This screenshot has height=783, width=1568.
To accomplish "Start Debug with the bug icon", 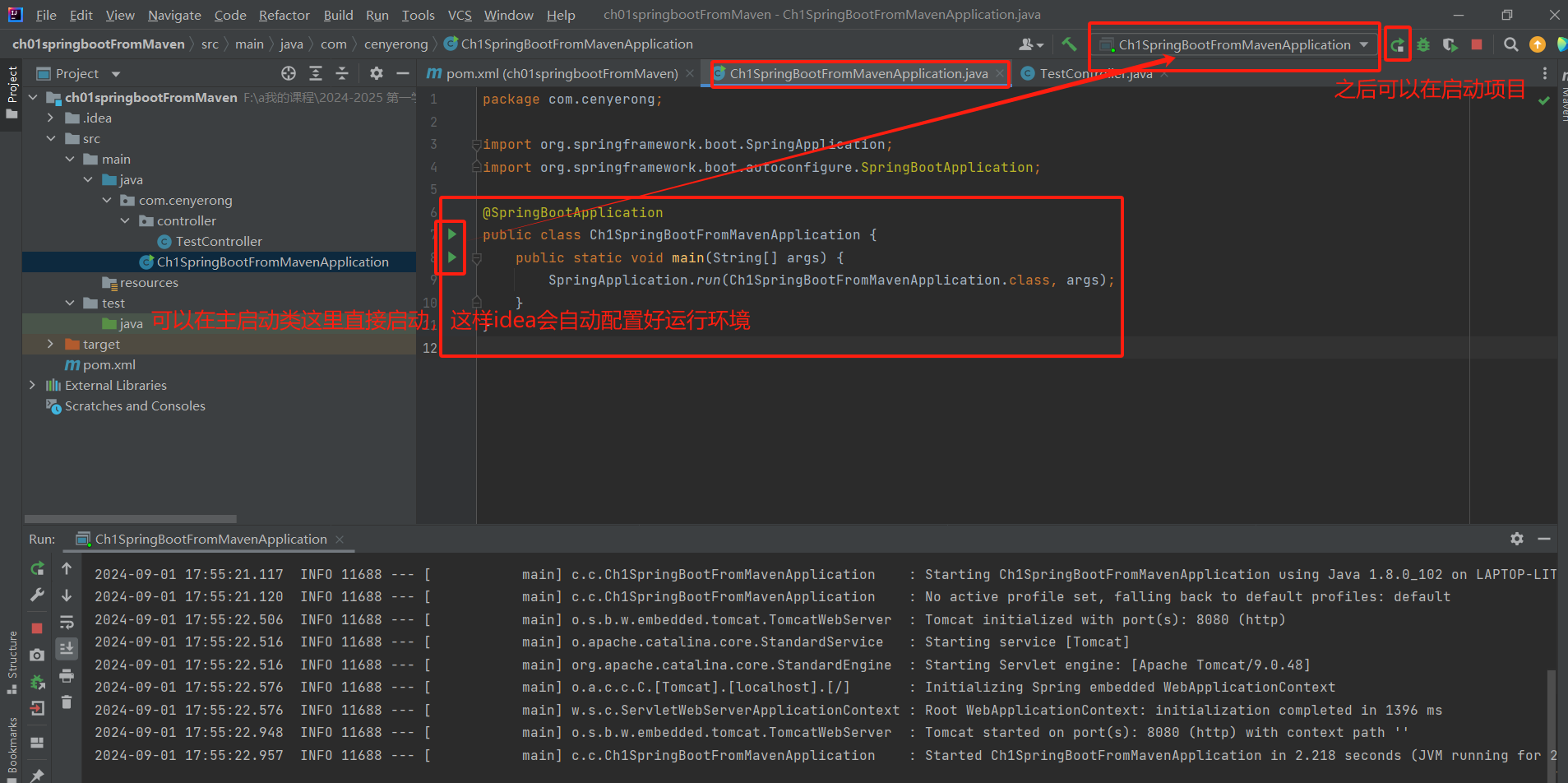I will [1423, 44].
